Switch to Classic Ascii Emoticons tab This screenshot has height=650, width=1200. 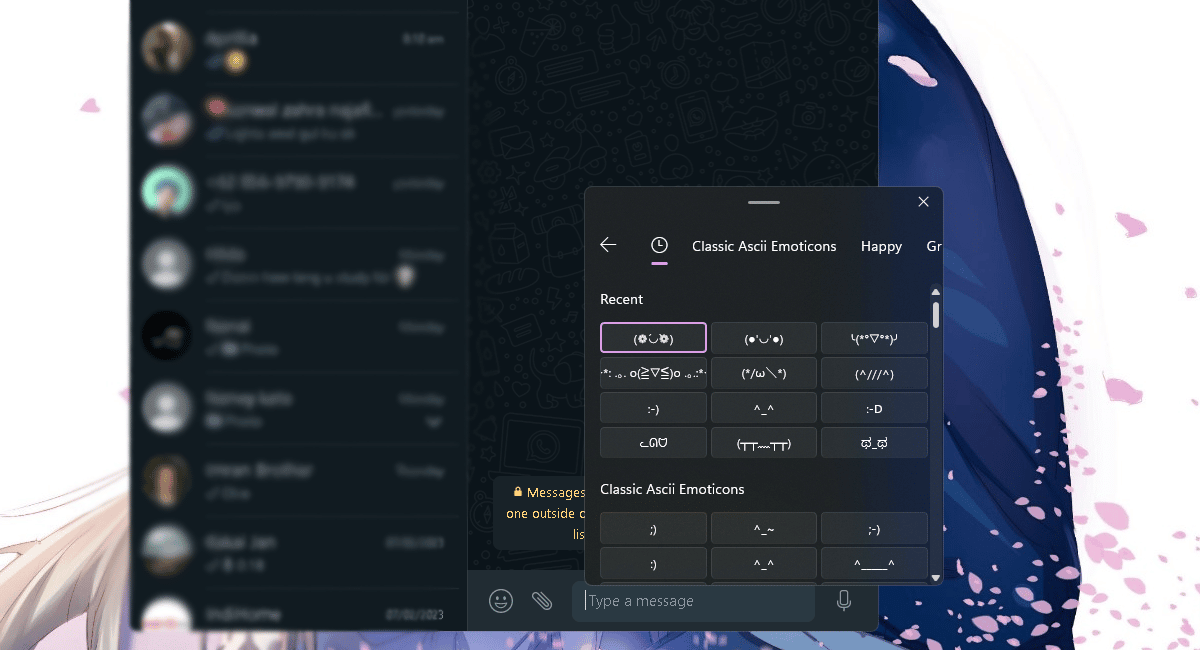(x=764, y=246)
